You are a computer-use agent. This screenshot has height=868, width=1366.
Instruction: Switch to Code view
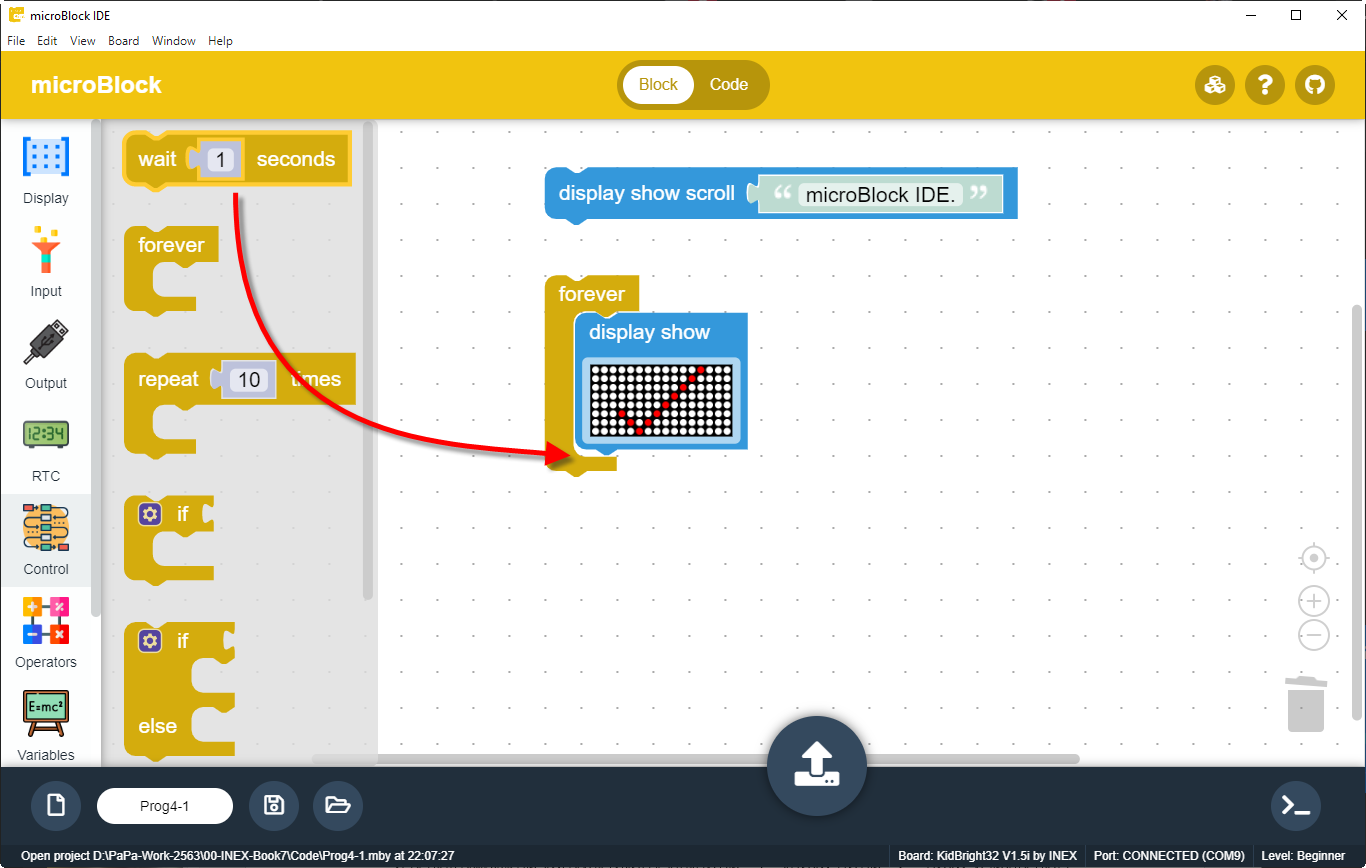729,85
